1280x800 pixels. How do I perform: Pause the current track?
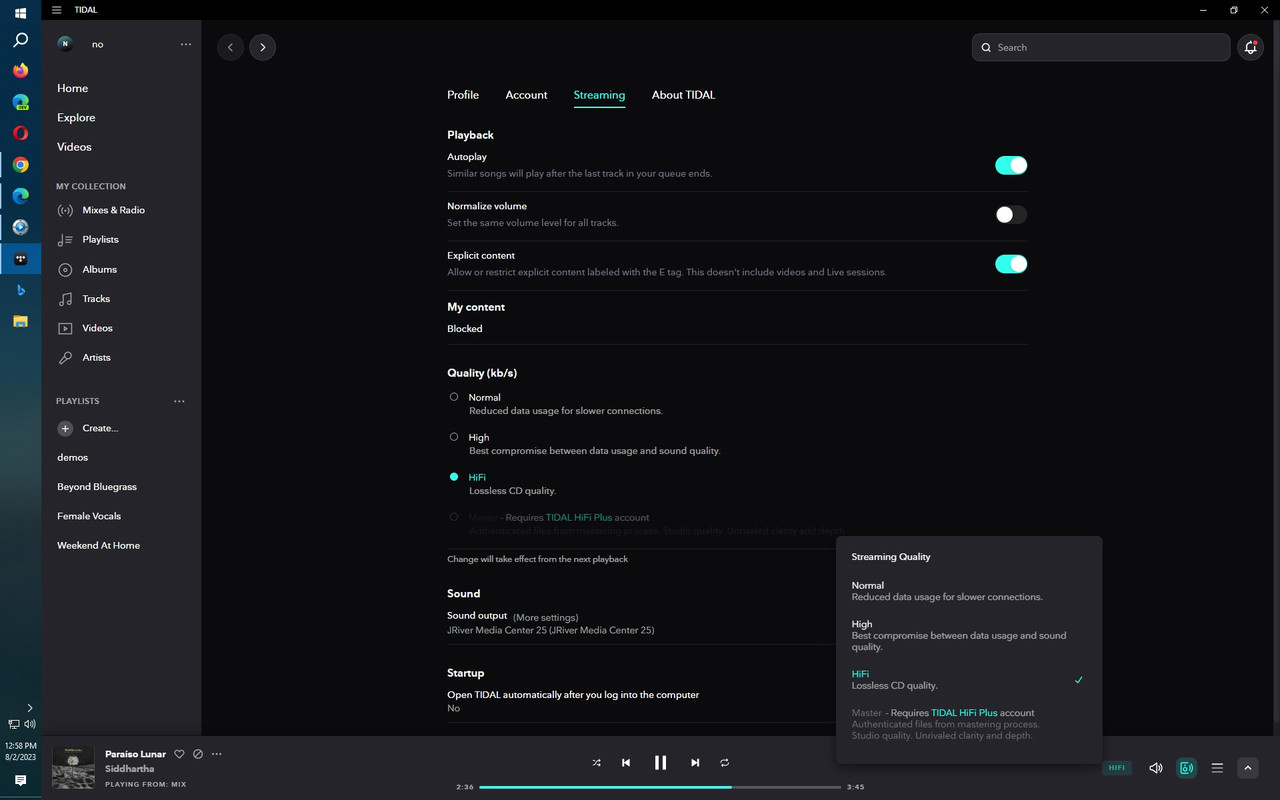660,762
